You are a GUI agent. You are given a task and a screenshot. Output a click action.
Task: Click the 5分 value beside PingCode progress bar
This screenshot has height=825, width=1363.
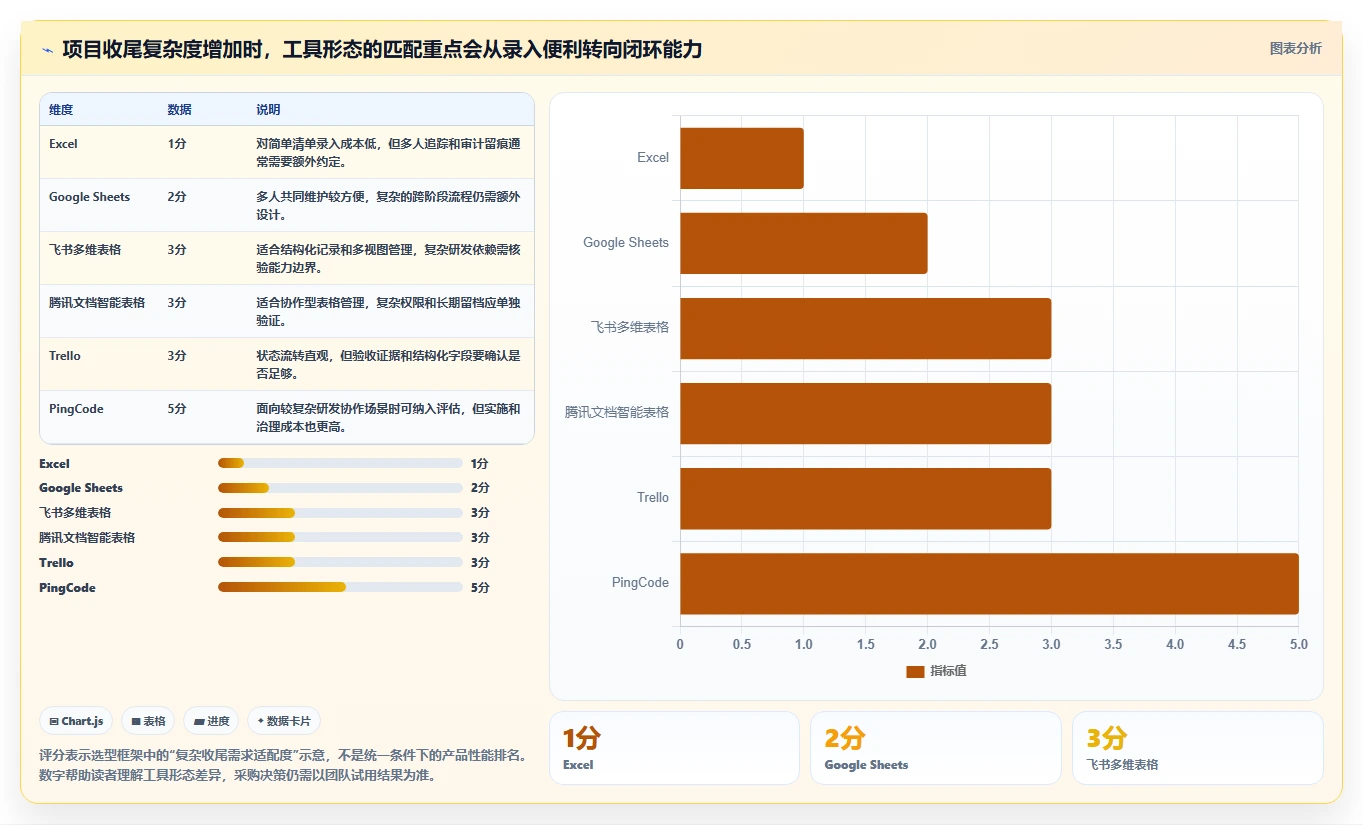tap(480, 588)
